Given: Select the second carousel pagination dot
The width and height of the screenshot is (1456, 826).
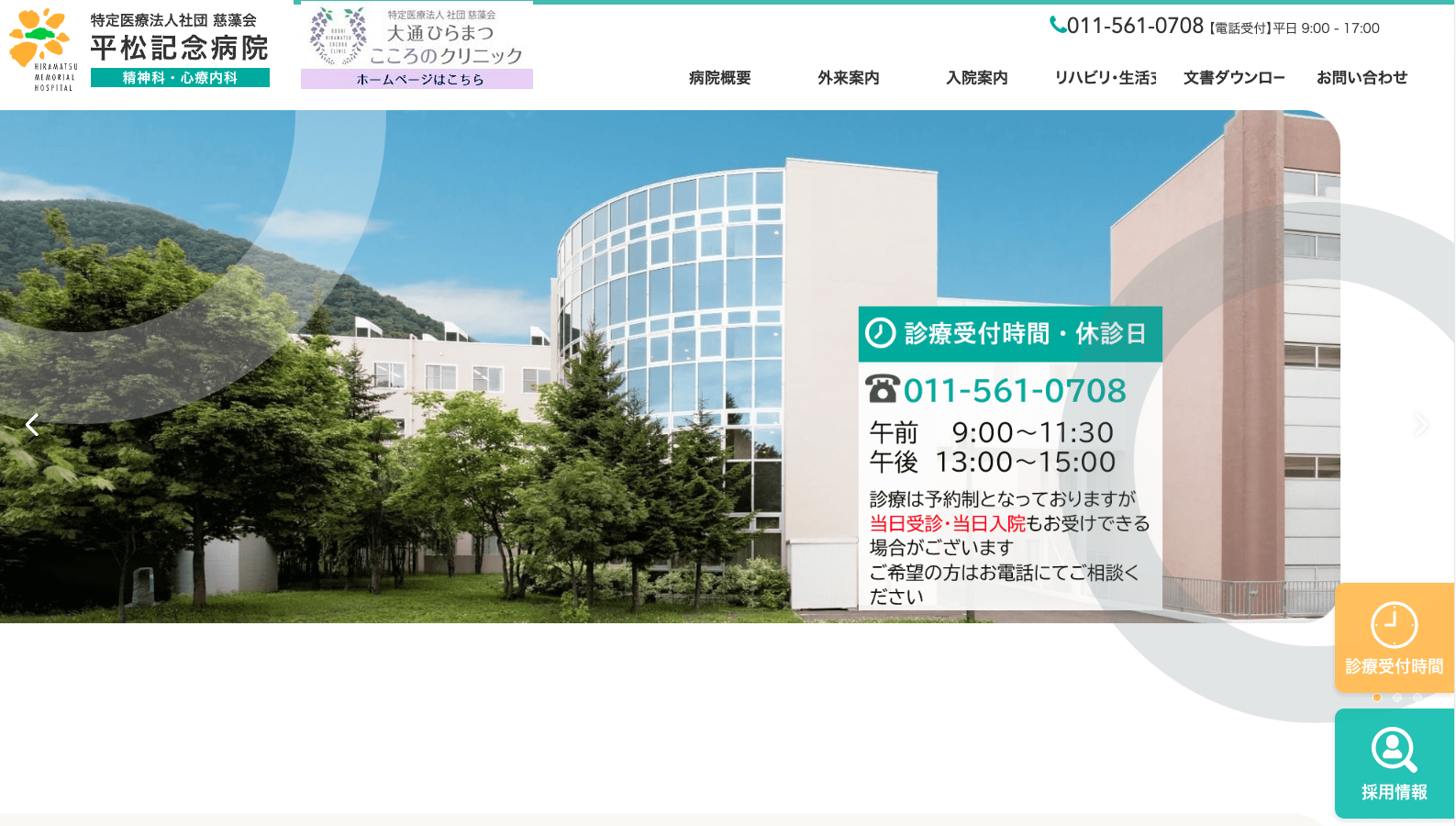Looking at the screenshot, I should coord(1397,698).
